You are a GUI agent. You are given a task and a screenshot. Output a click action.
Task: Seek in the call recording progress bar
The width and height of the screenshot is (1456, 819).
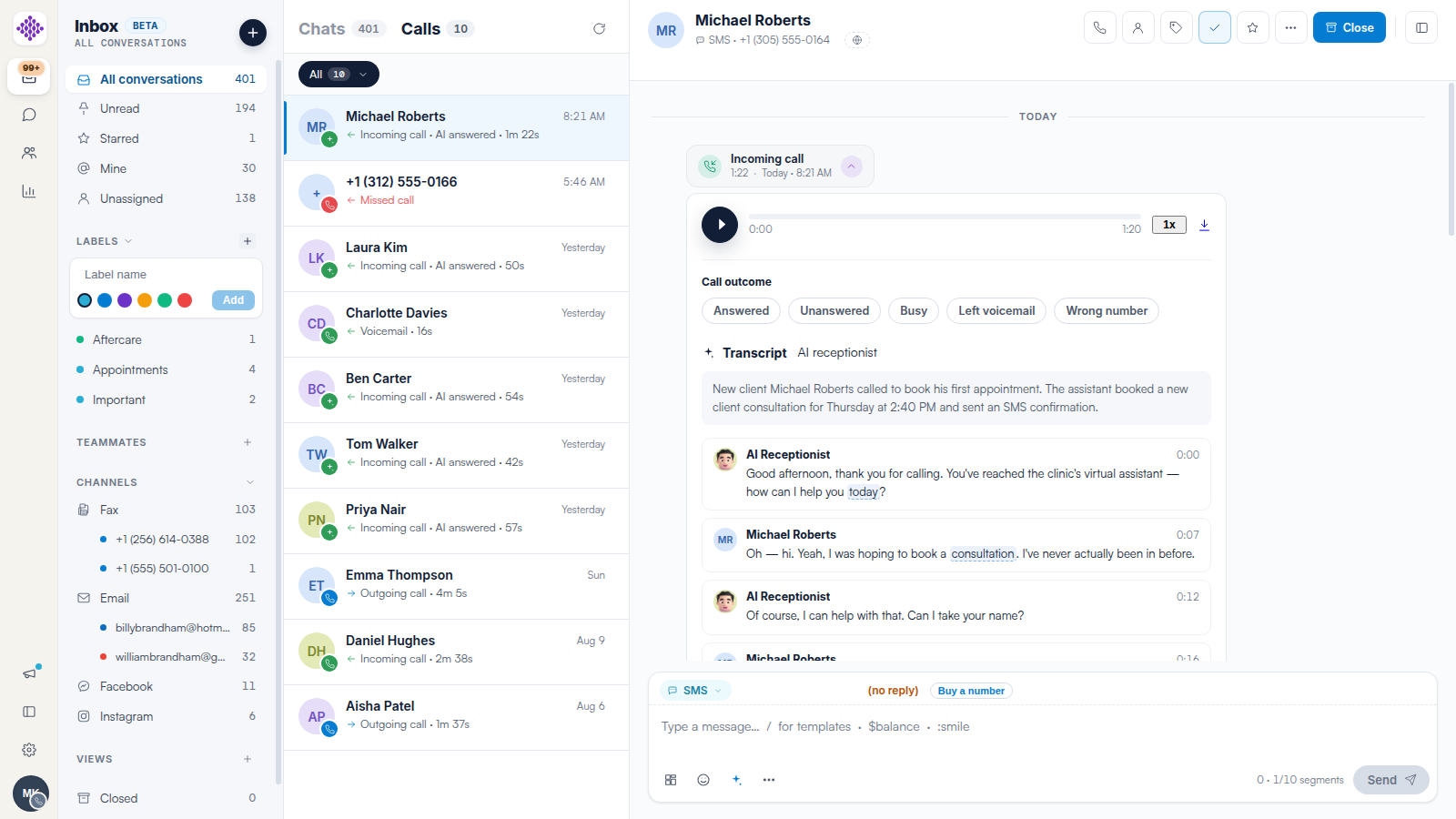pos(945,217)
